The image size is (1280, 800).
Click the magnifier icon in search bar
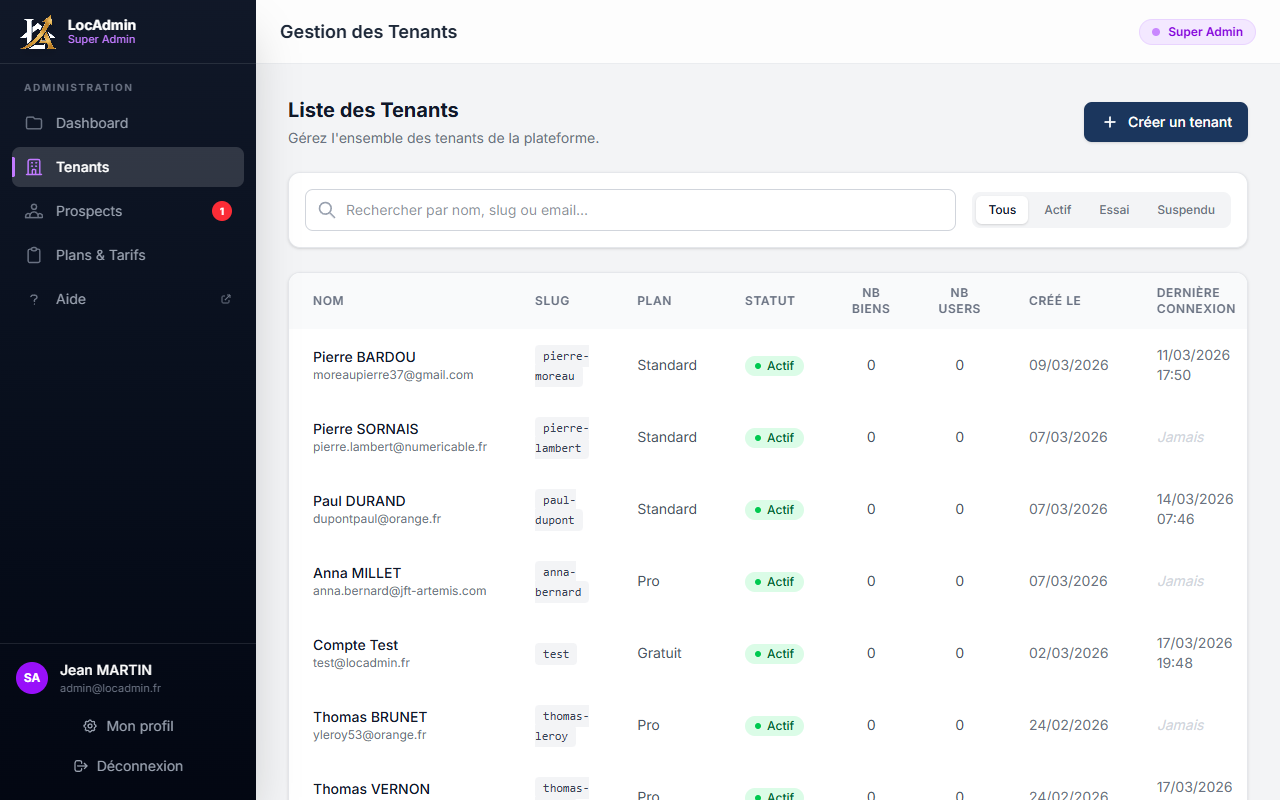[326, 210]
